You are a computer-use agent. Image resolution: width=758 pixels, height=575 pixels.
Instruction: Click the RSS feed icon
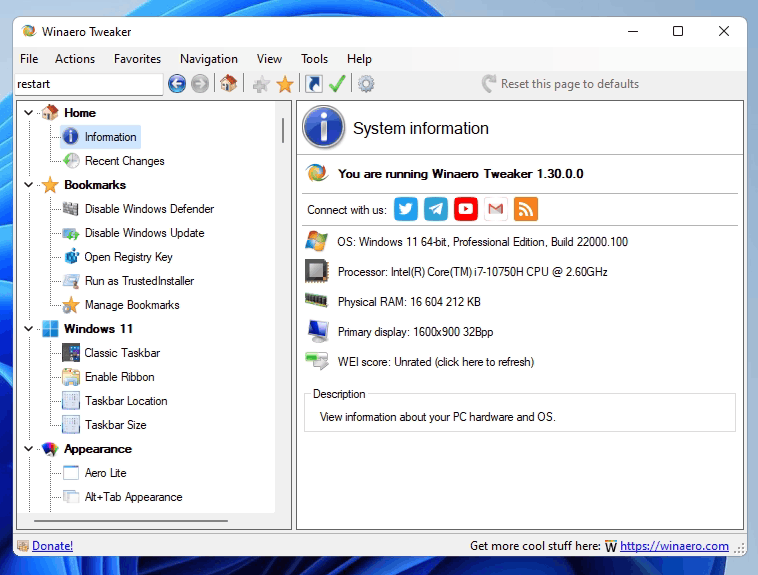(526, 209)
